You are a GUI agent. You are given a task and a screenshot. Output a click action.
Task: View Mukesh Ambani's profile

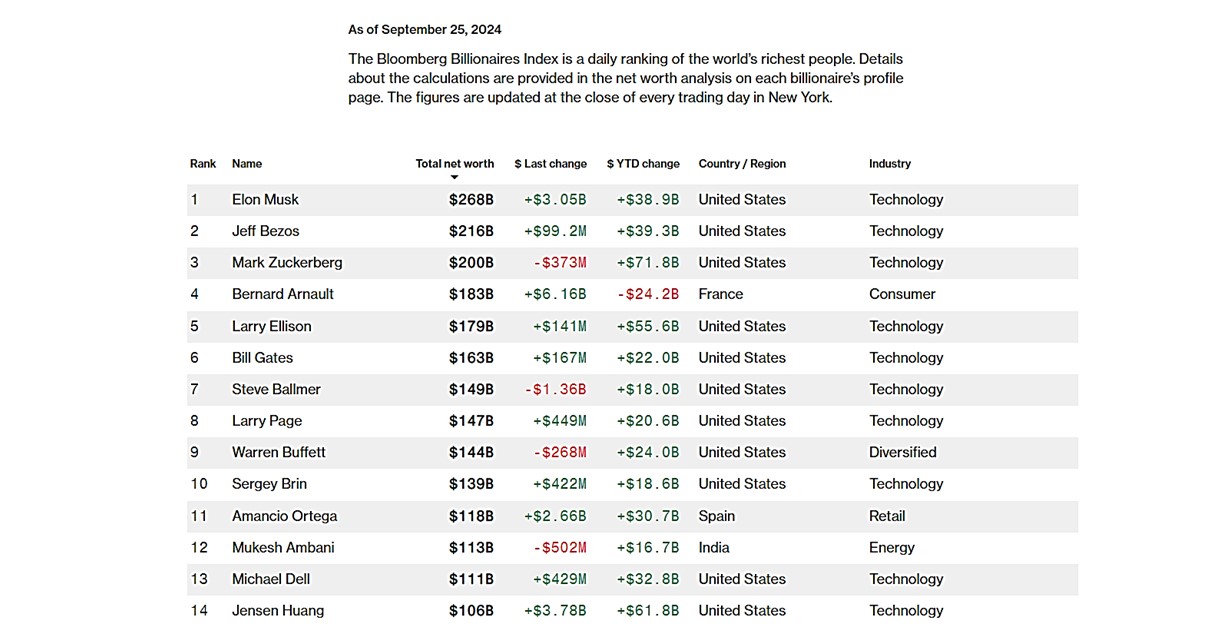(x=283, y=548)
